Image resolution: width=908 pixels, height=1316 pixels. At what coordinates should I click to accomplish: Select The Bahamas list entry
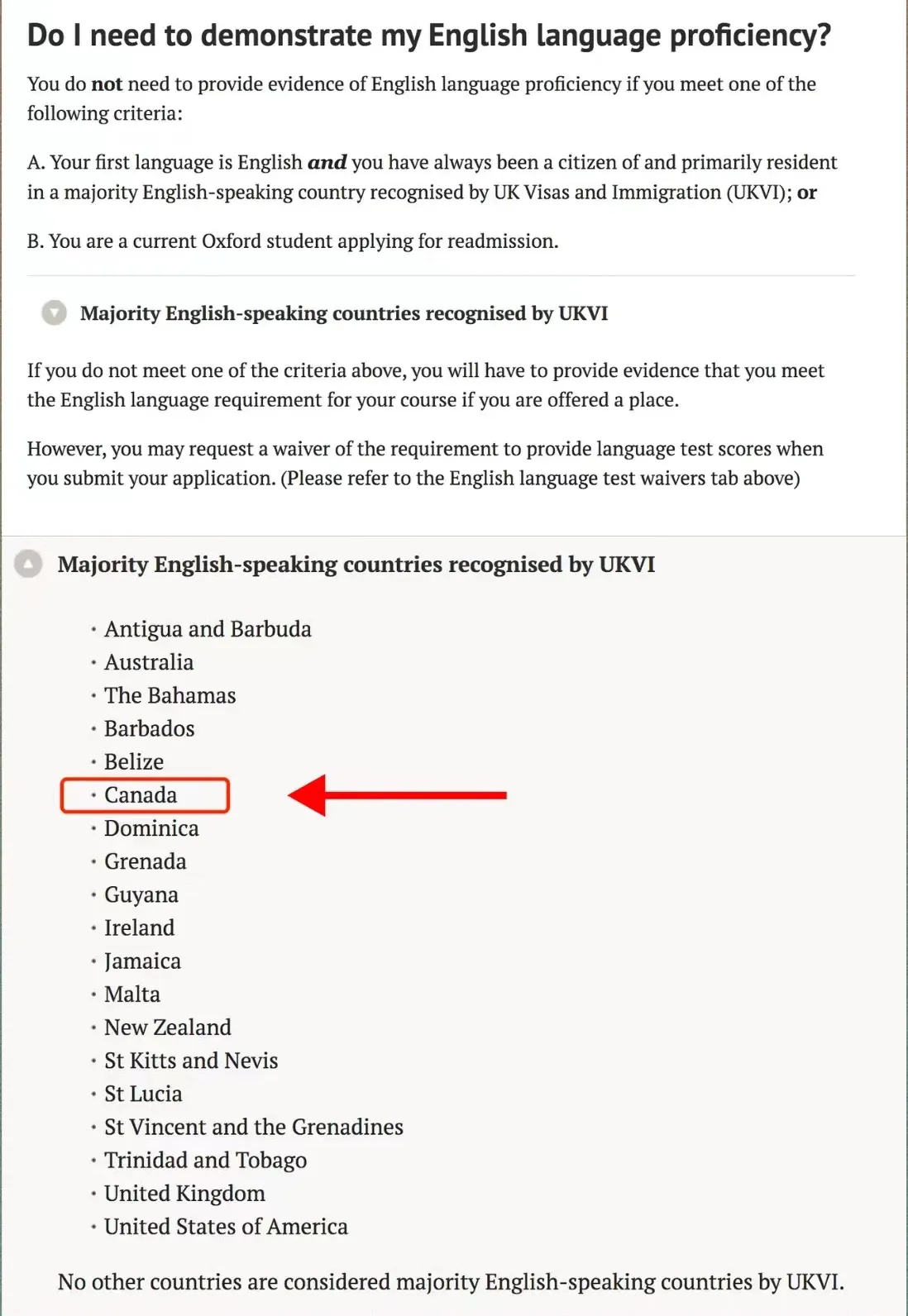[x=170, y=695]
